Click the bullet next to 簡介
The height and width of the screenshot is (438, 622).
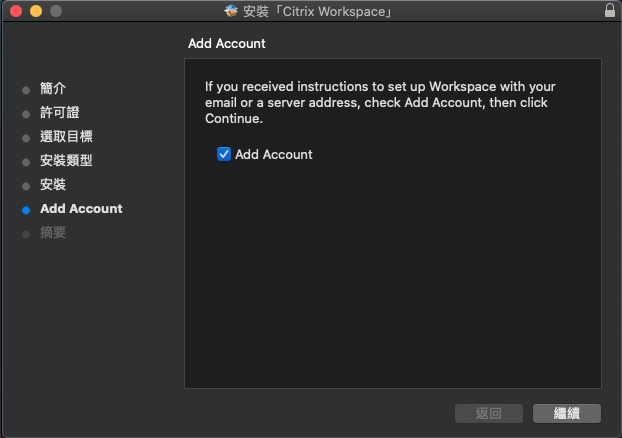pyautogui.click(x=26, y=89)
